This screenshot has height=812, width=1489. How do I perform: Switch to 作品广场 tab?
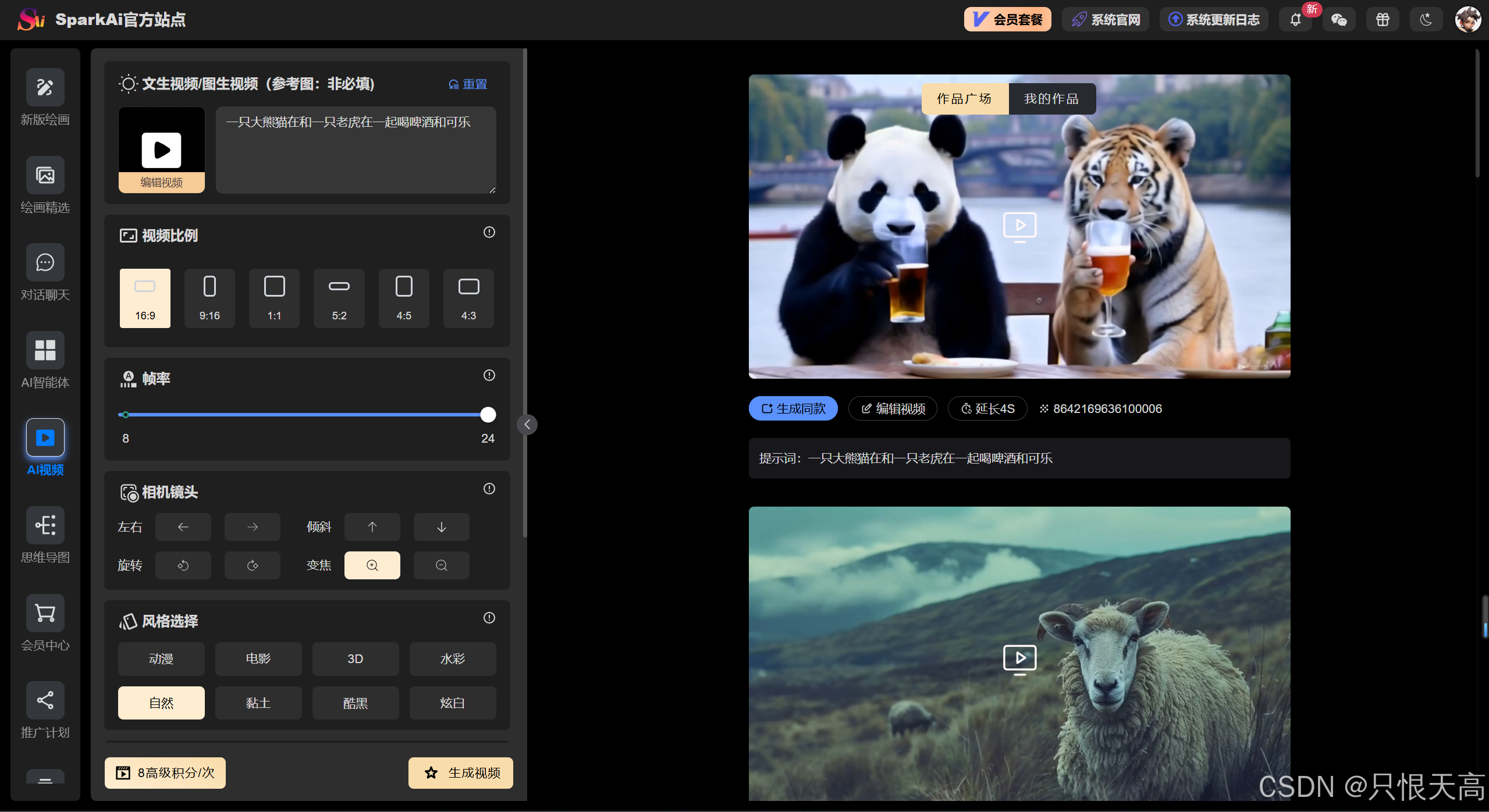(x=964, y=99)
